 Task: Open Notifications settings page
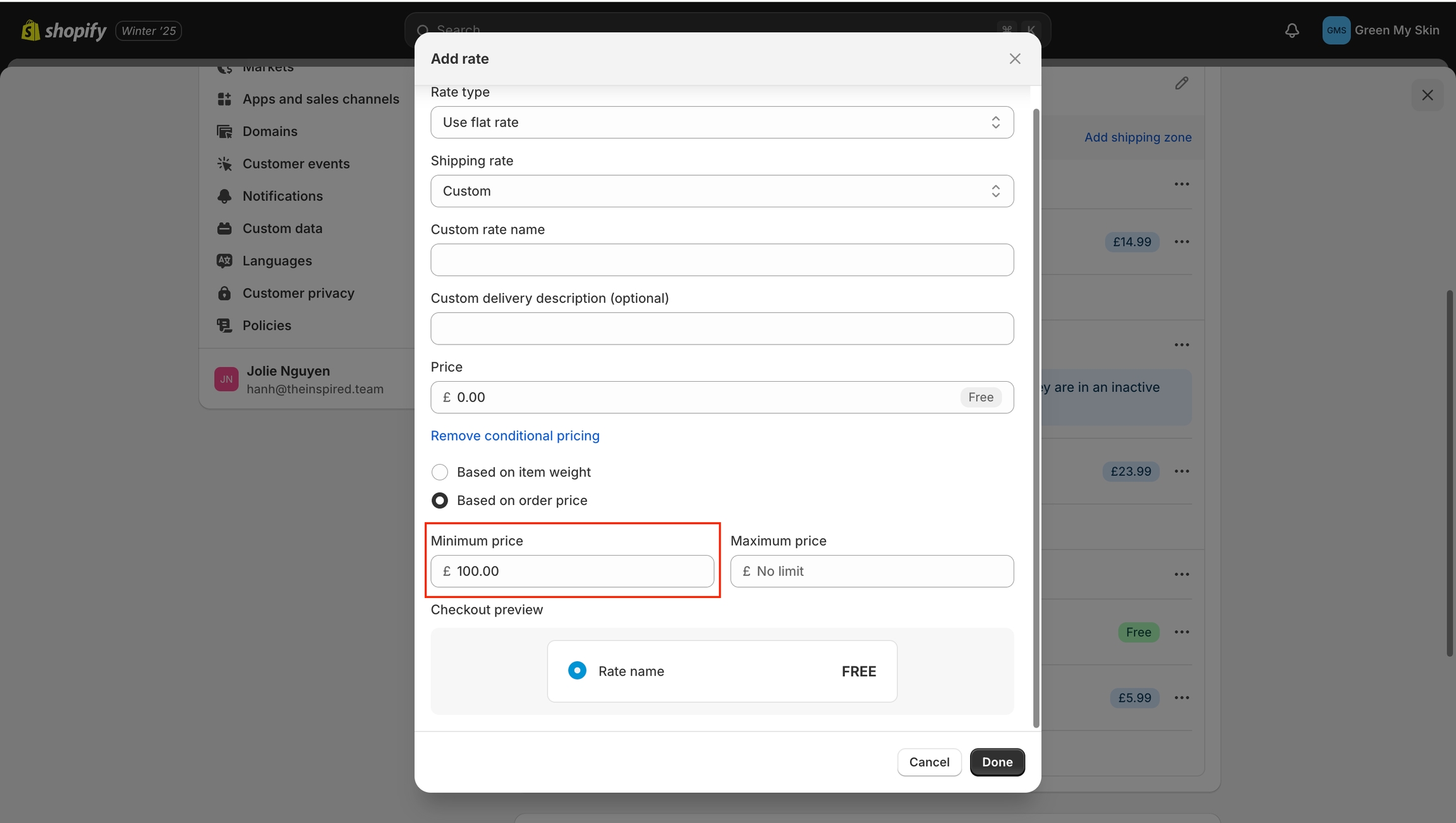(x=282, y=196)
